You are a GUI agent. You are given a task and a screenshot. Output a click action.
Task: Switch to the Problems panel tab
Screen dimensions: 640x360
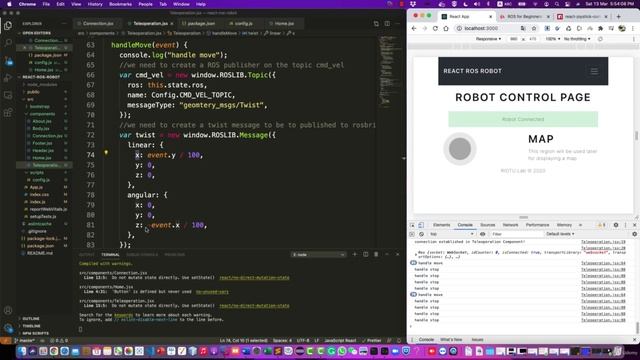click(x=174, y=255)
